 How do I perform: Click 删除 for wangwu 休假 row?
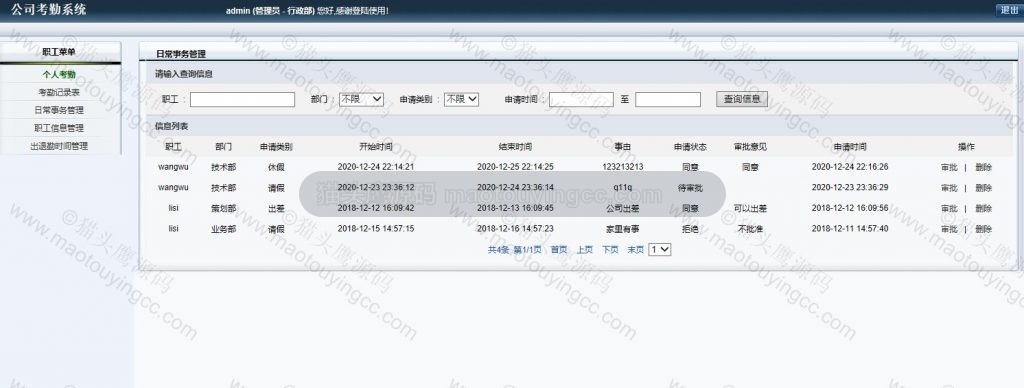(984, 167)
